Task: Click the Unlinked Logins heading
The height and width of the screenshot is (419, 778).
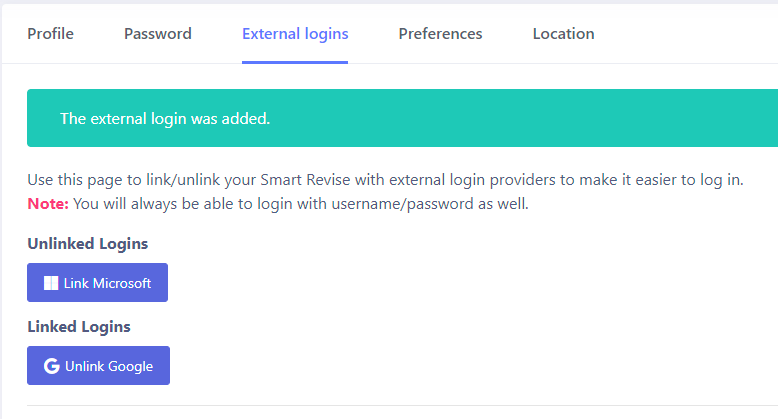Action: click(87, 244)
